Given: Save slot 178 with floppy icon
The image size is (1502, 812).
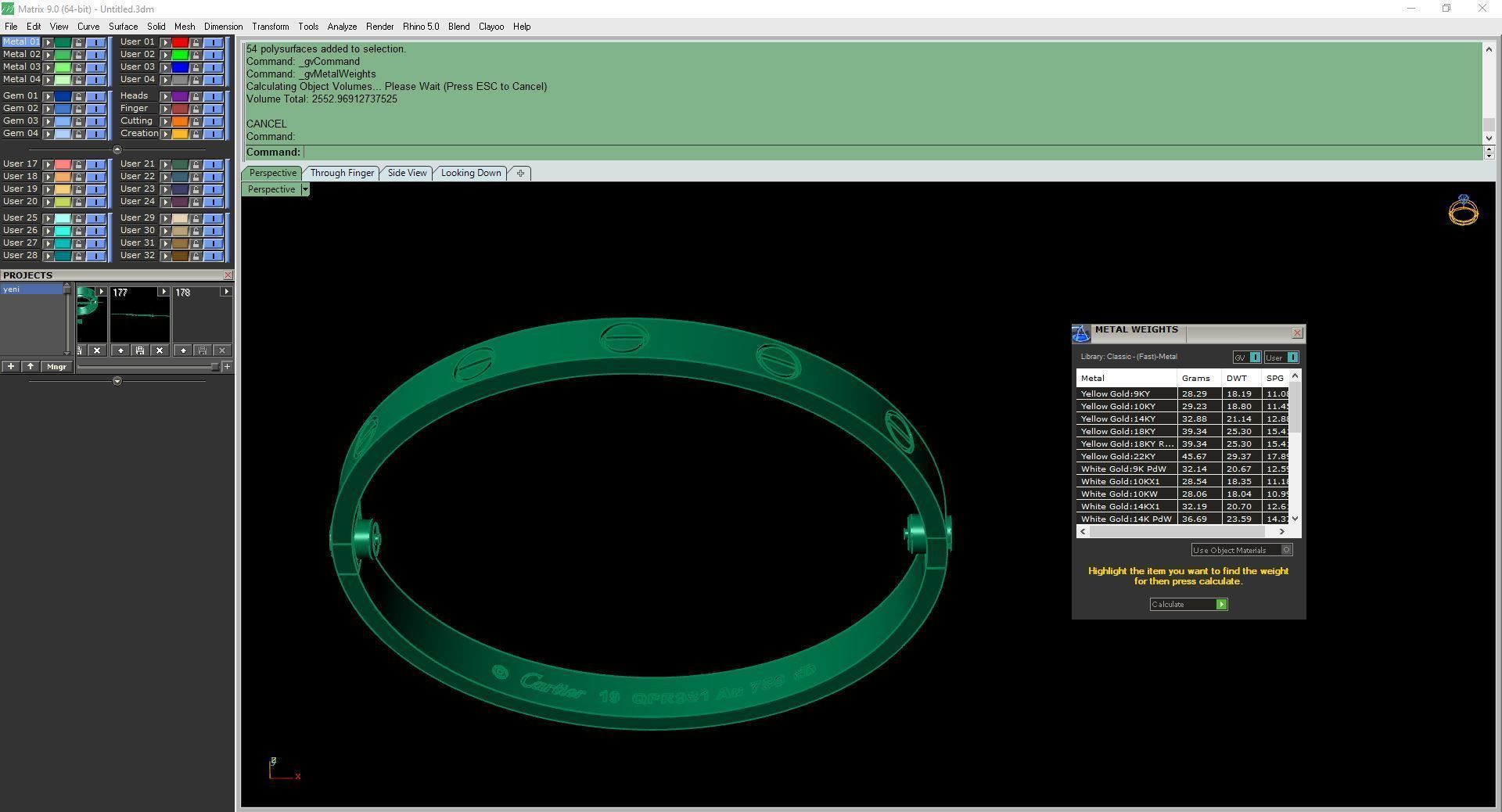Looking at the screenshot, I should (x=203, y=350).
